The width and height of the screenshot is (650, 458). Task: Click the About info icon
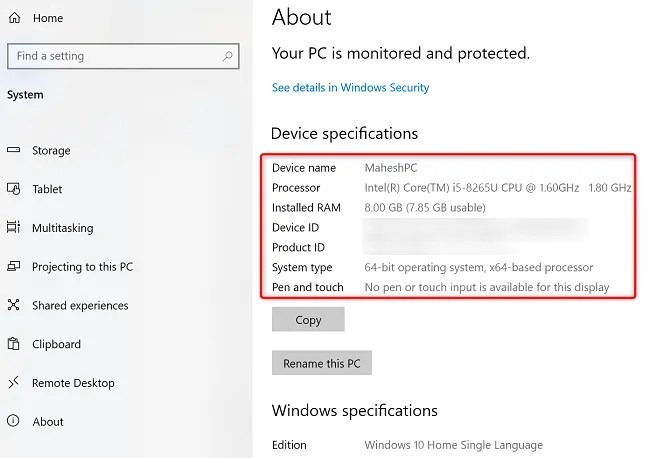coord(14,422)
